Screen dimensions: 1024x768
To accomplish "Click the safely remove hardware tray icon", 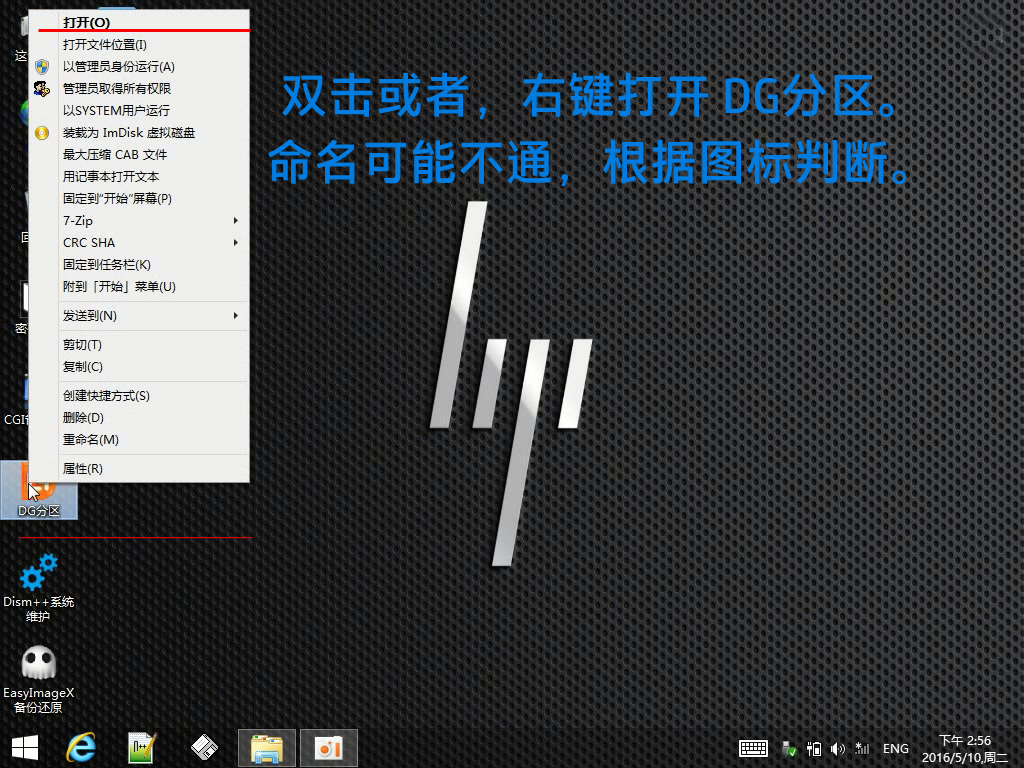I will tap(790, 748).
